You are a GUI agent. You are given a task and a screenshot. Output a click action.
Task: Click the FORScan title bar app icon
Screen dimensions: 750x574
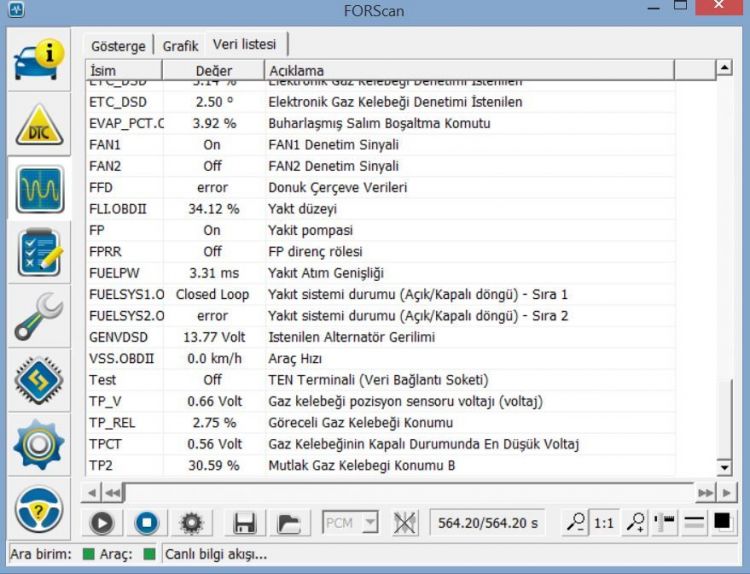tap(16, 9)
